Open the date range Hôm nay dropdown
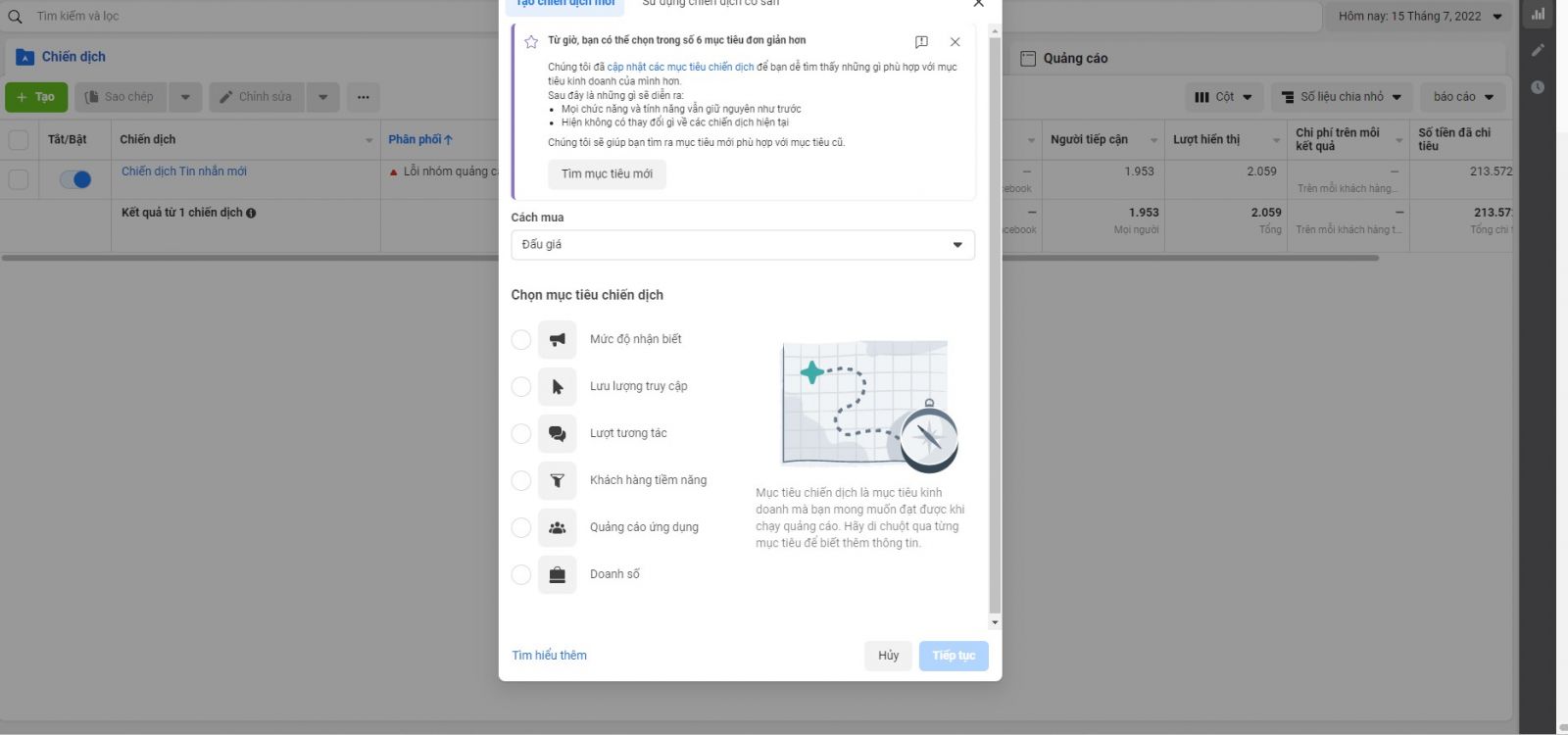The image size is (1568, 735). coord(1420,16)
